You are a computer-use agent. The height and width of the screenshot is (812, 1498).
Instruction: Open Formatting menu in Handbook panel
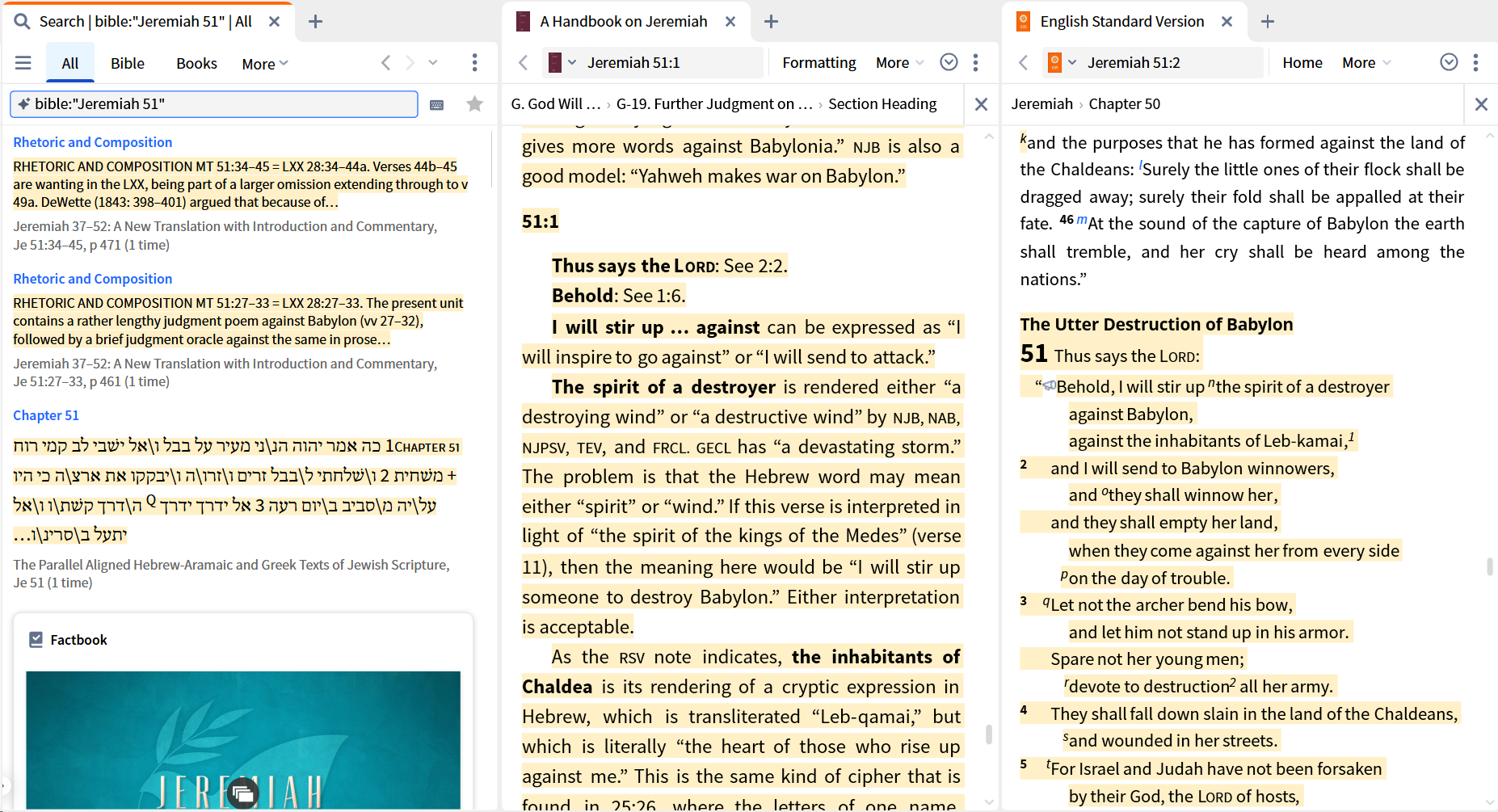[819, 62]
